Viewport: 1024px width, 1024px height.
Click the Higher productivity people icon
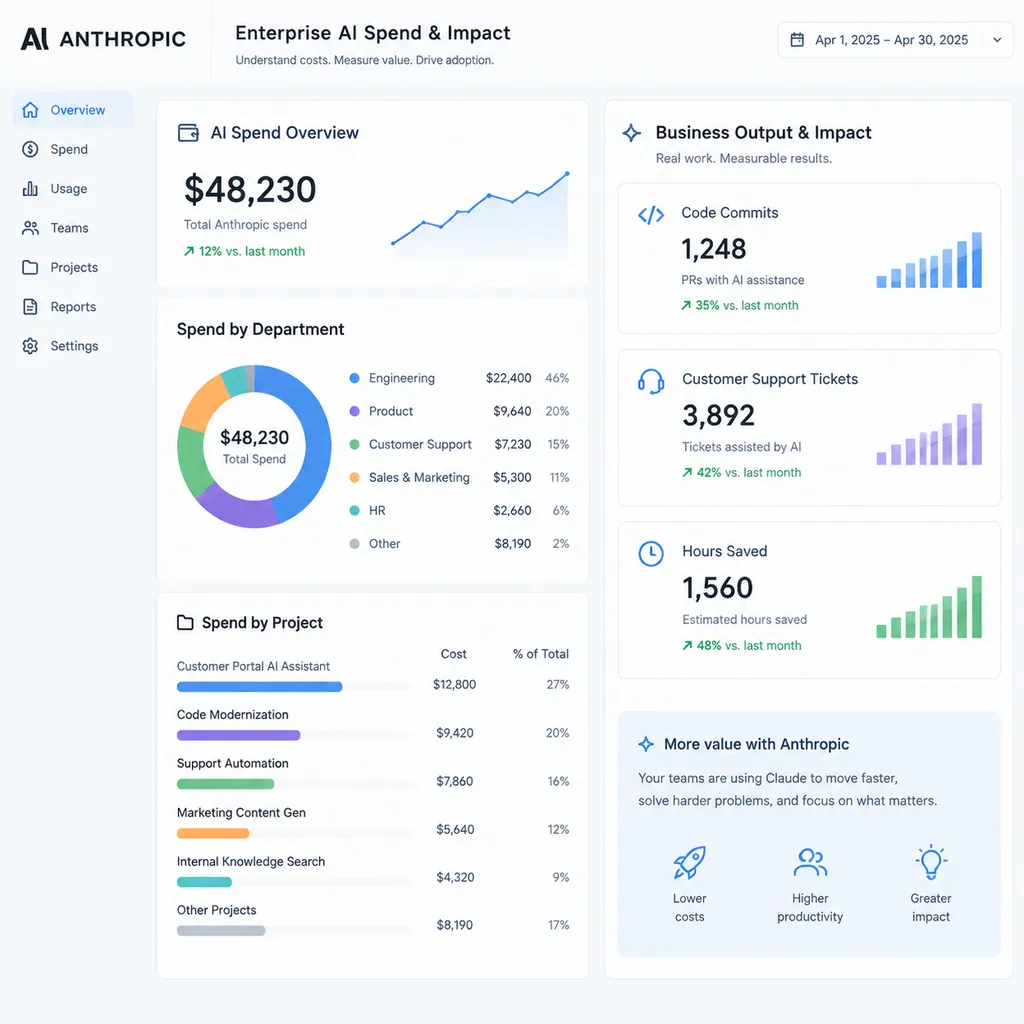pyautogui.click(x=810, y=862)
